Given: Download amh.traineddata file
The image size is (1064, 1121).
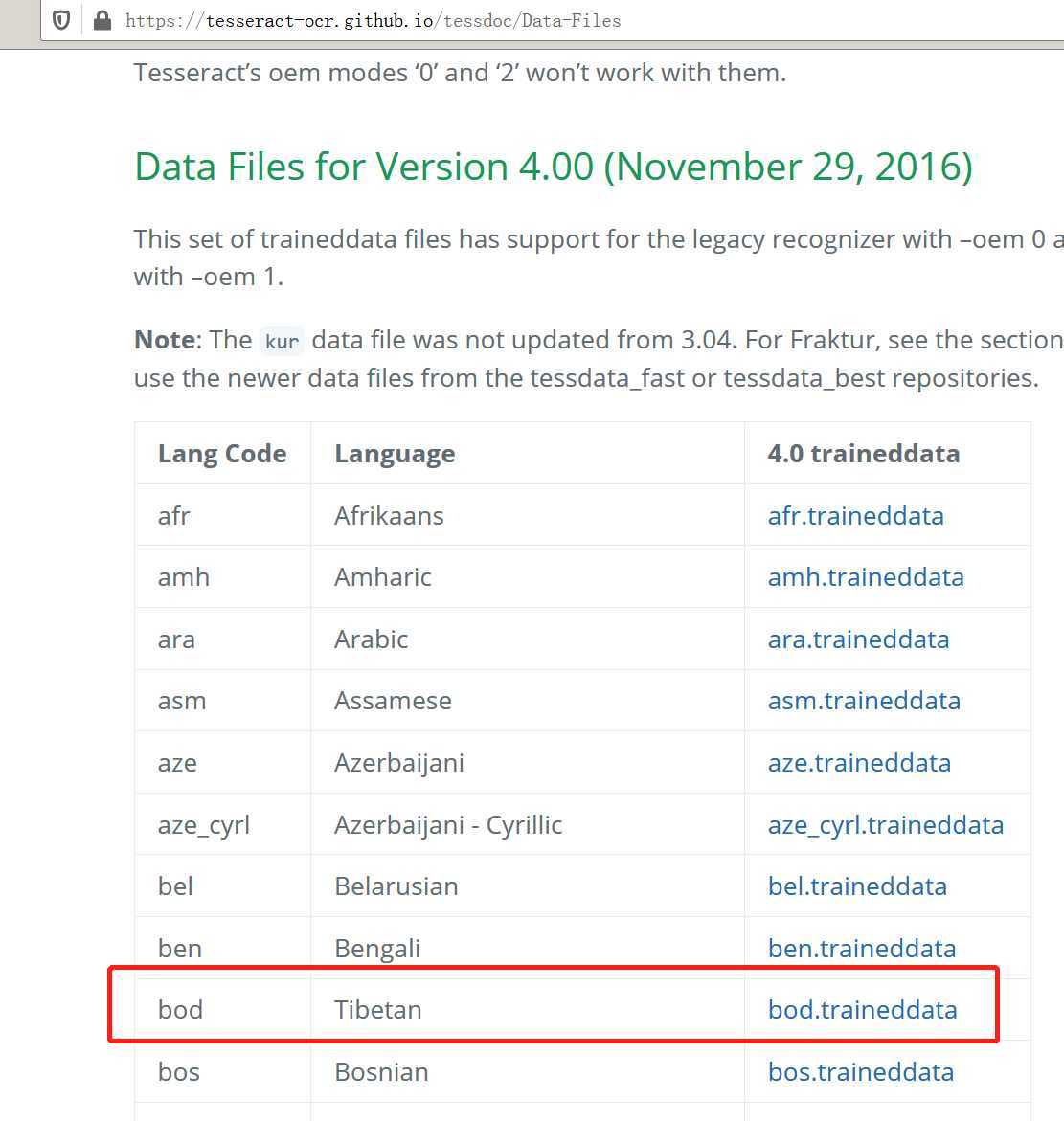Looking at the screenshot, I should tap(865, 577).
